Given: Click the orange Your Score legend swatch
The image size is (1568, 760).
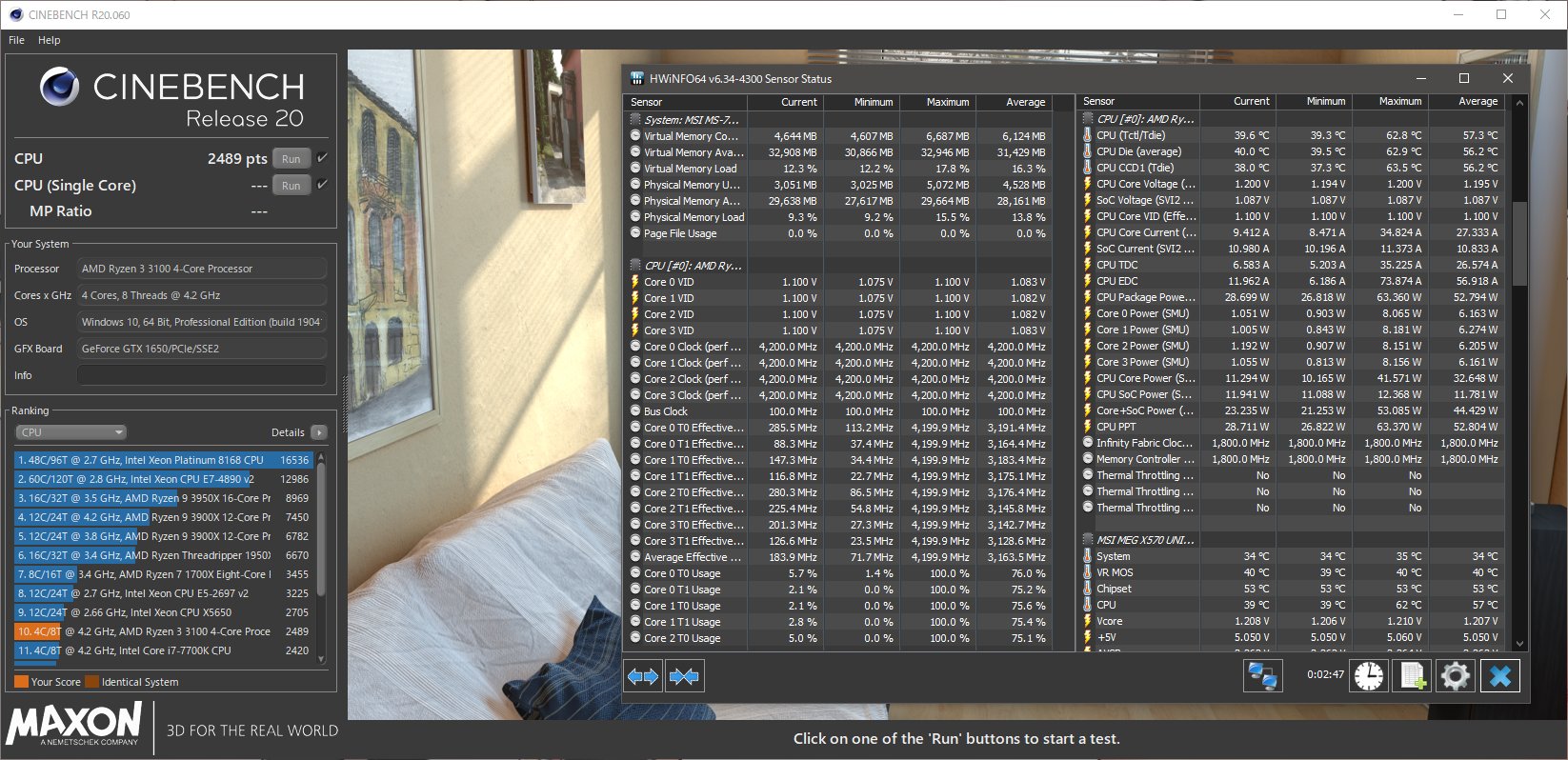Looking at the screenshot, I should pyautogui.click(x=21, y=682).
